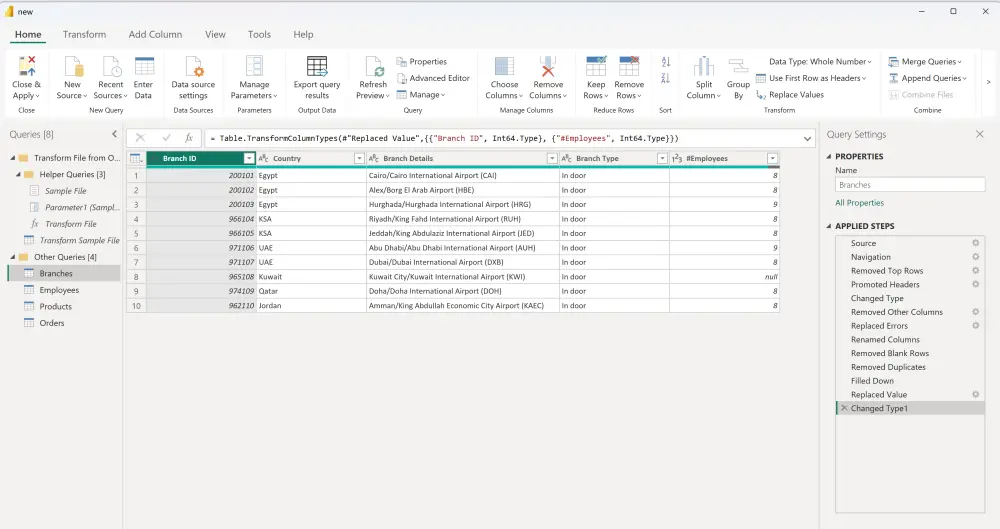Select the Orders query

click(52, 323)
